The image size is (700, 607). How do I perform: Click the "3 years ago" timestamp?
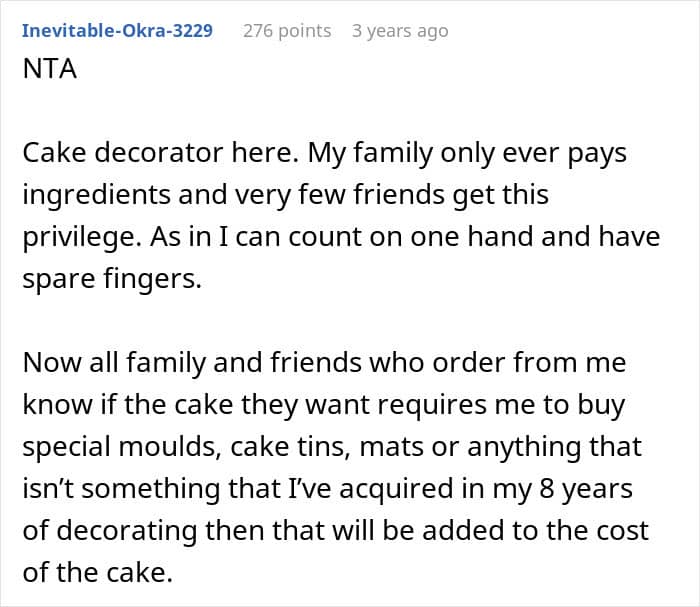pos(400,31)
